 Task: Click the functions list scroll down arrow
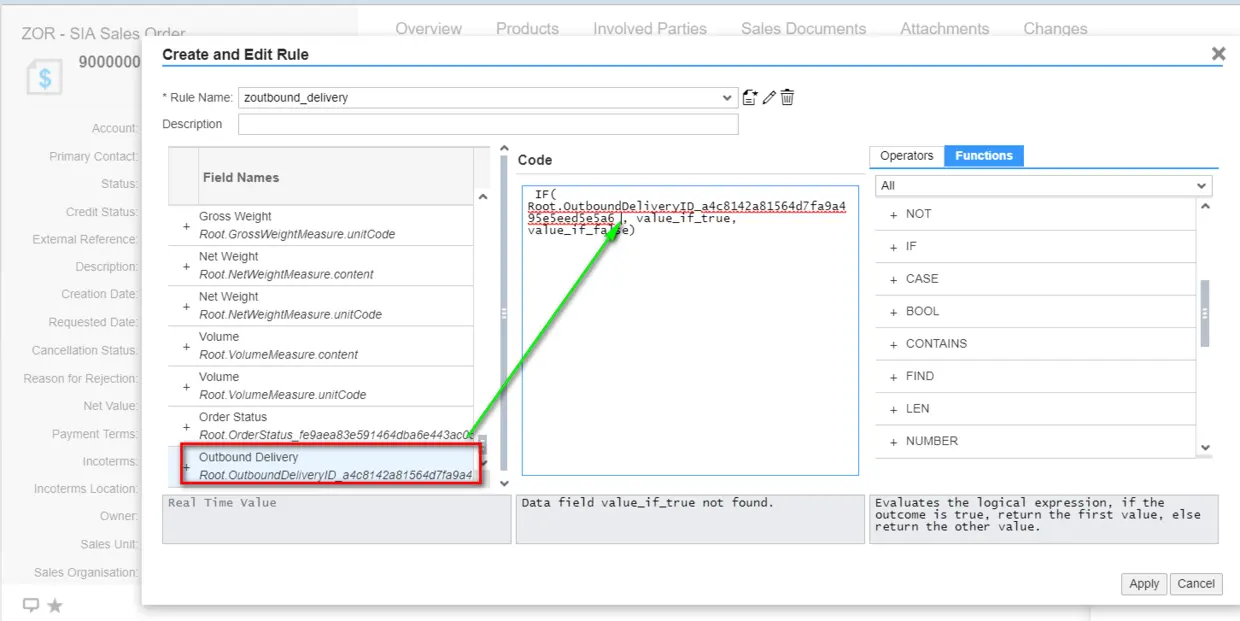(1205, 448)
